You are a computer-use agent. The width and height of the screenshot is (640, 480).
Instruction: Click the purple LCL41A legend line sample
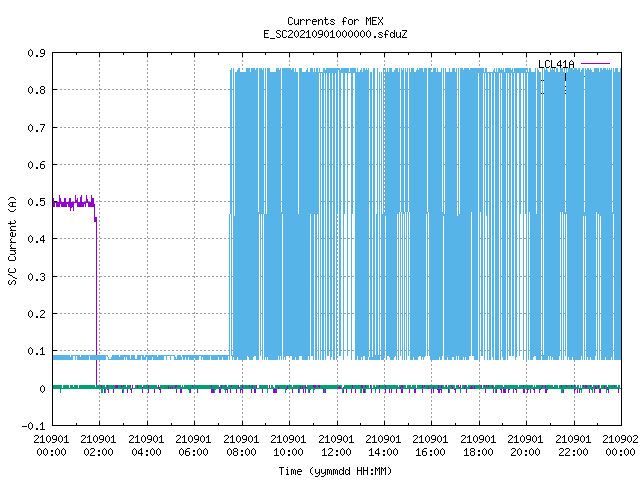[x=595, y=64]
